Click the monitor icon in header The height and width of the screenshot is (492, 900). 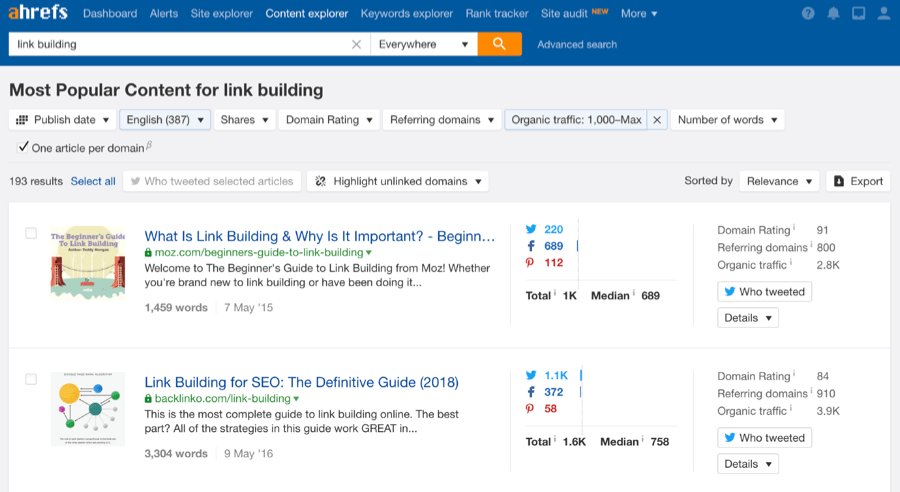coord(859,13)
